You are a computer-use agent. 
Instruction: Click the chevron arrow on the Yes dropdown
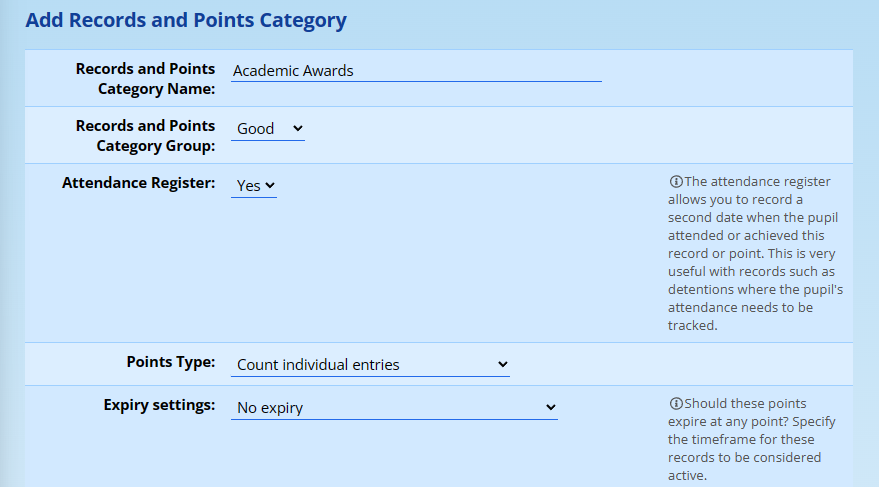269,186
